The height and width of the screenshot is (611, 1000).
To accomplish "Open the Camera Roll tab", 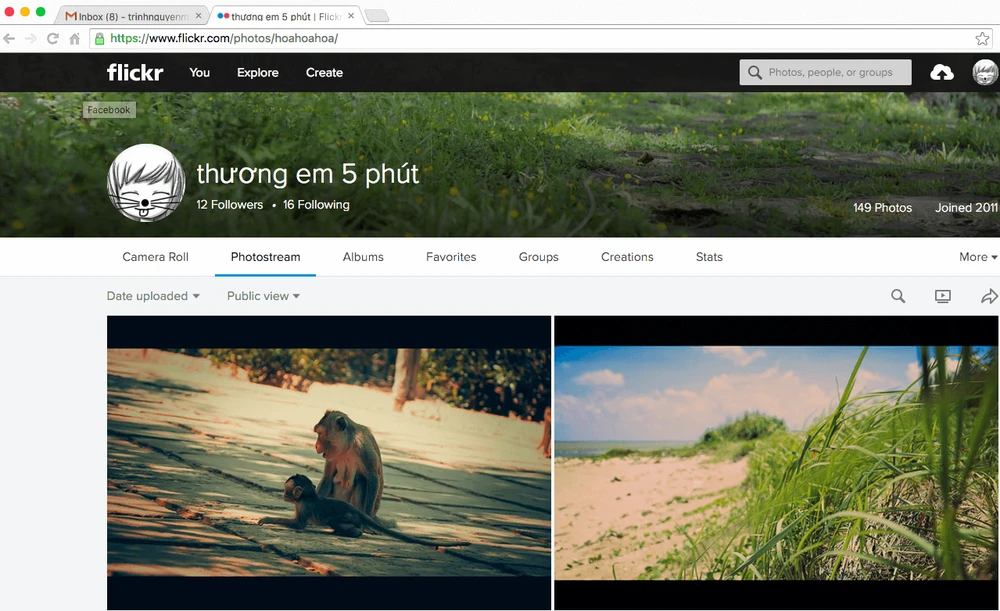I will pyautogui.click(x=155, y=257).
